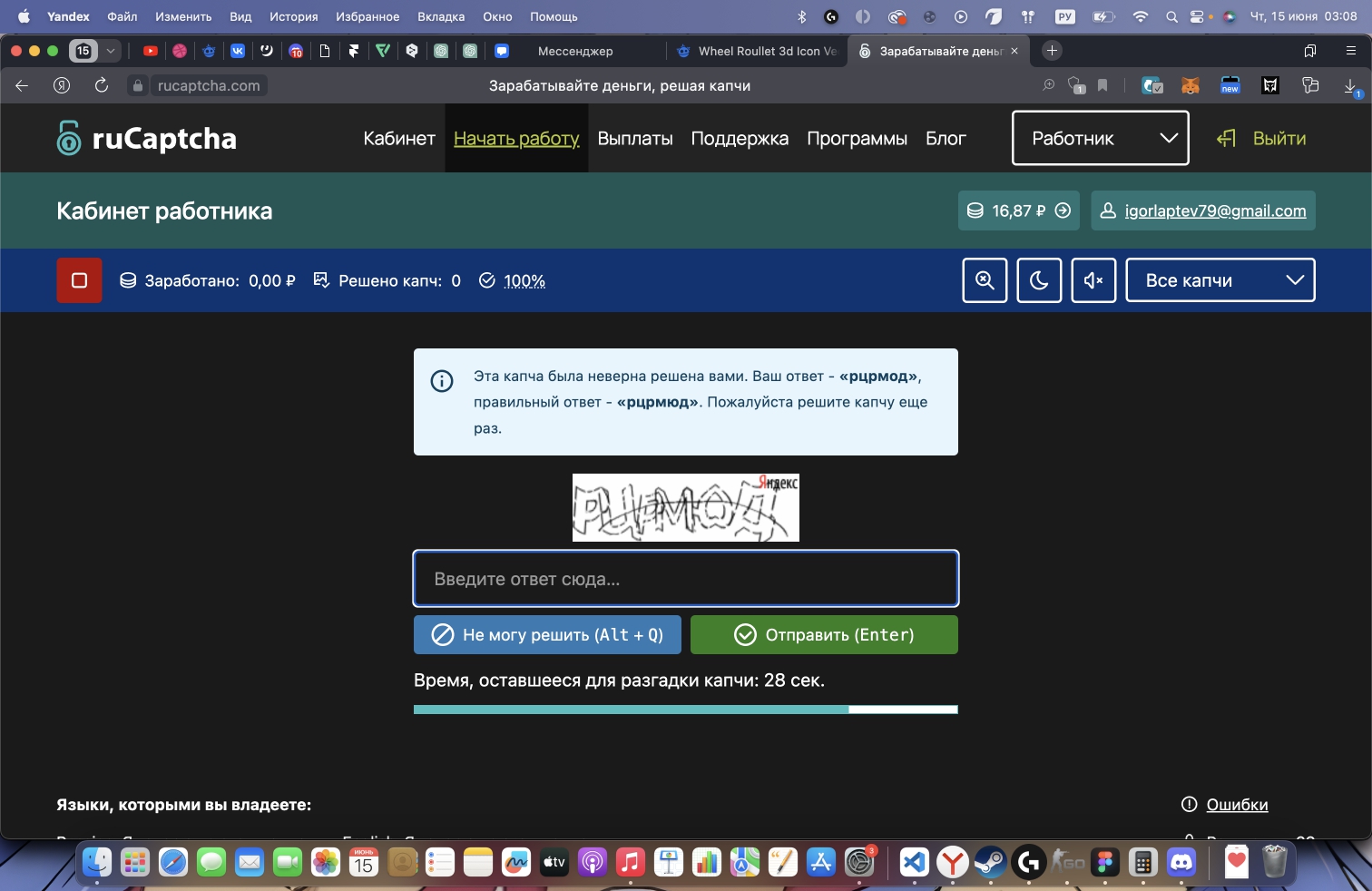Image resolution: width=1372 pixels, height=891 pixels.
Task: Expand the tab group counter chevron
Action: coord(111,51)
